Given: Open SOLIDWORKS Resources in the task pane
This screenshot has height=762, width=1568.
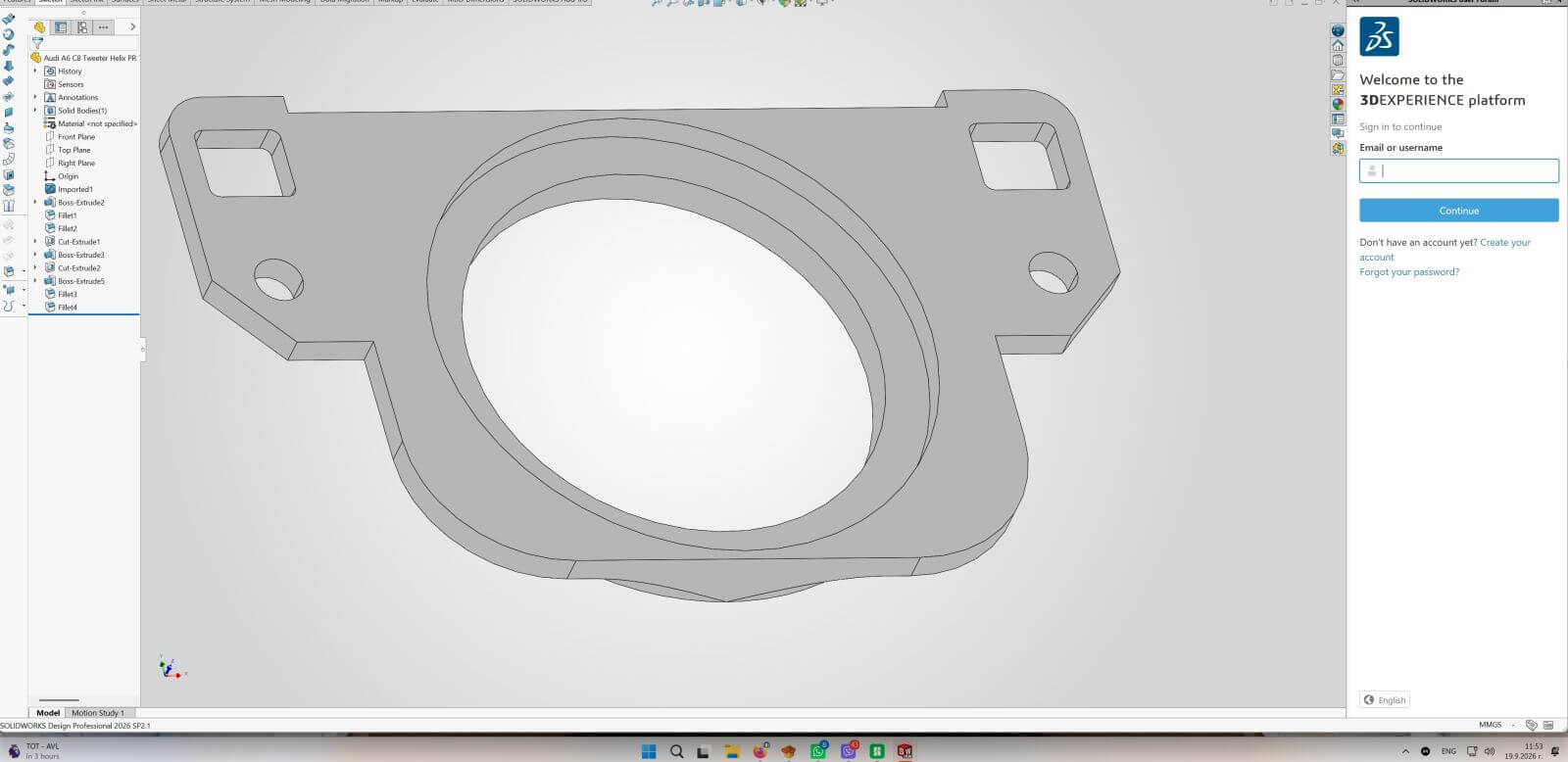Looking at the screenshot, I should click(x=1338, y=46).
